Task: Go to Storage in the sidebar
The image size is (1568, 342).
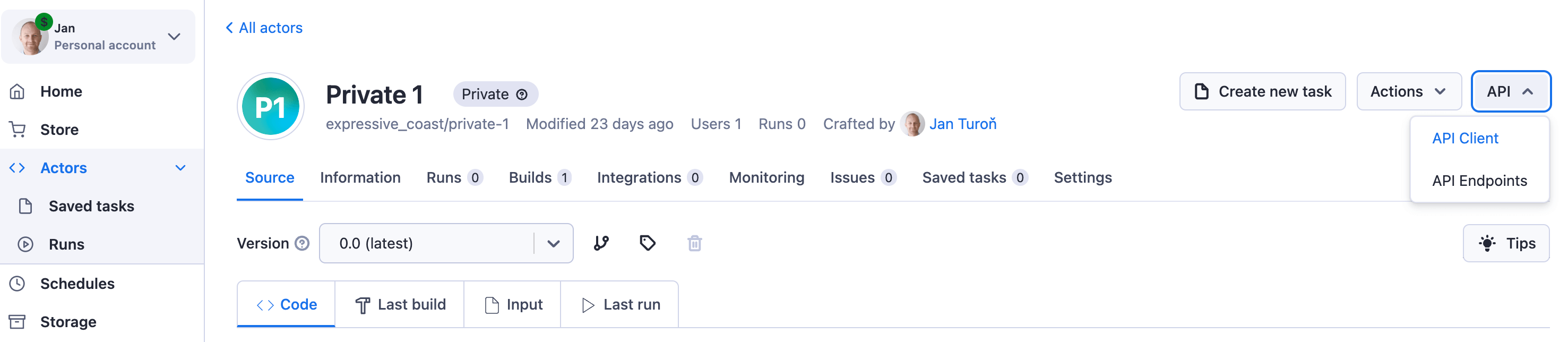Action: click(67, 322)
